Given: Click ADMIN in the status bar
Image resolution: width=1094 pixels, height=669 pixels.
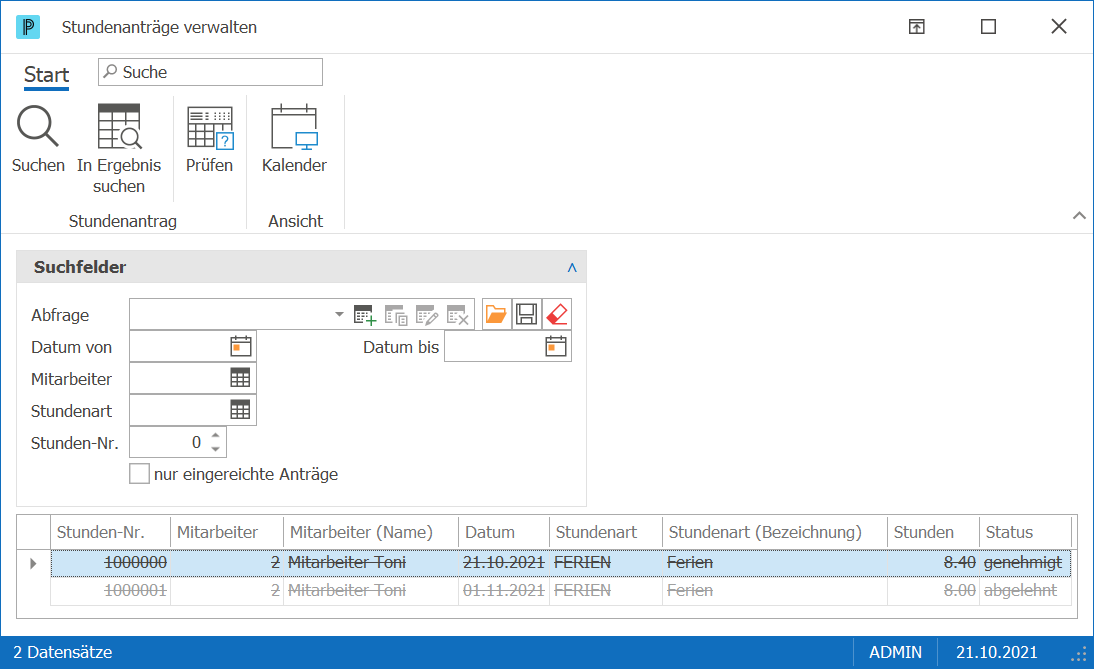Looking at the screenshot, I should tap(895, 652).
